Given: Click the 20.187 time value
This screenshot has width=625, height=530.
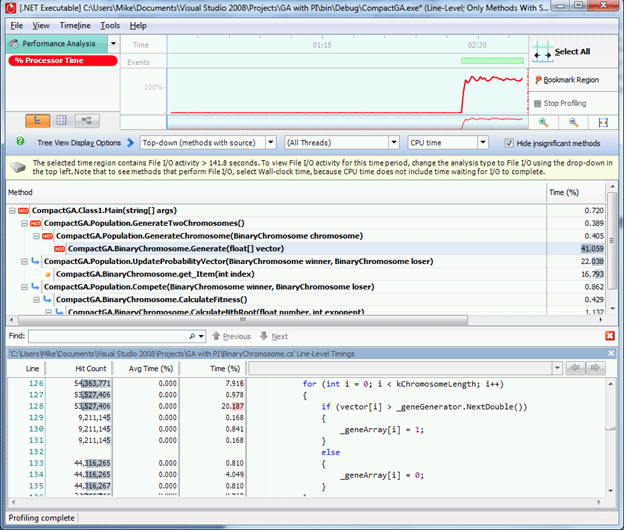Looking at the screenshot, I should point(232,406).
